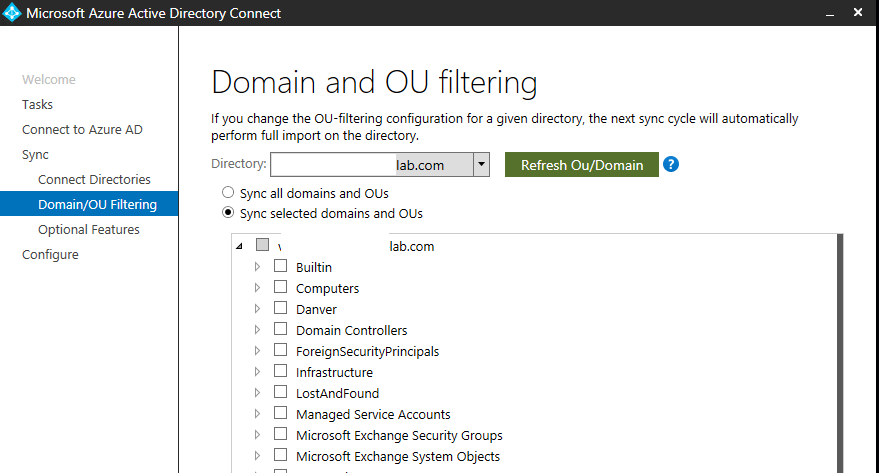
Task: Toggle the root lab.com domain checkbox
Action: pos(262,245)
